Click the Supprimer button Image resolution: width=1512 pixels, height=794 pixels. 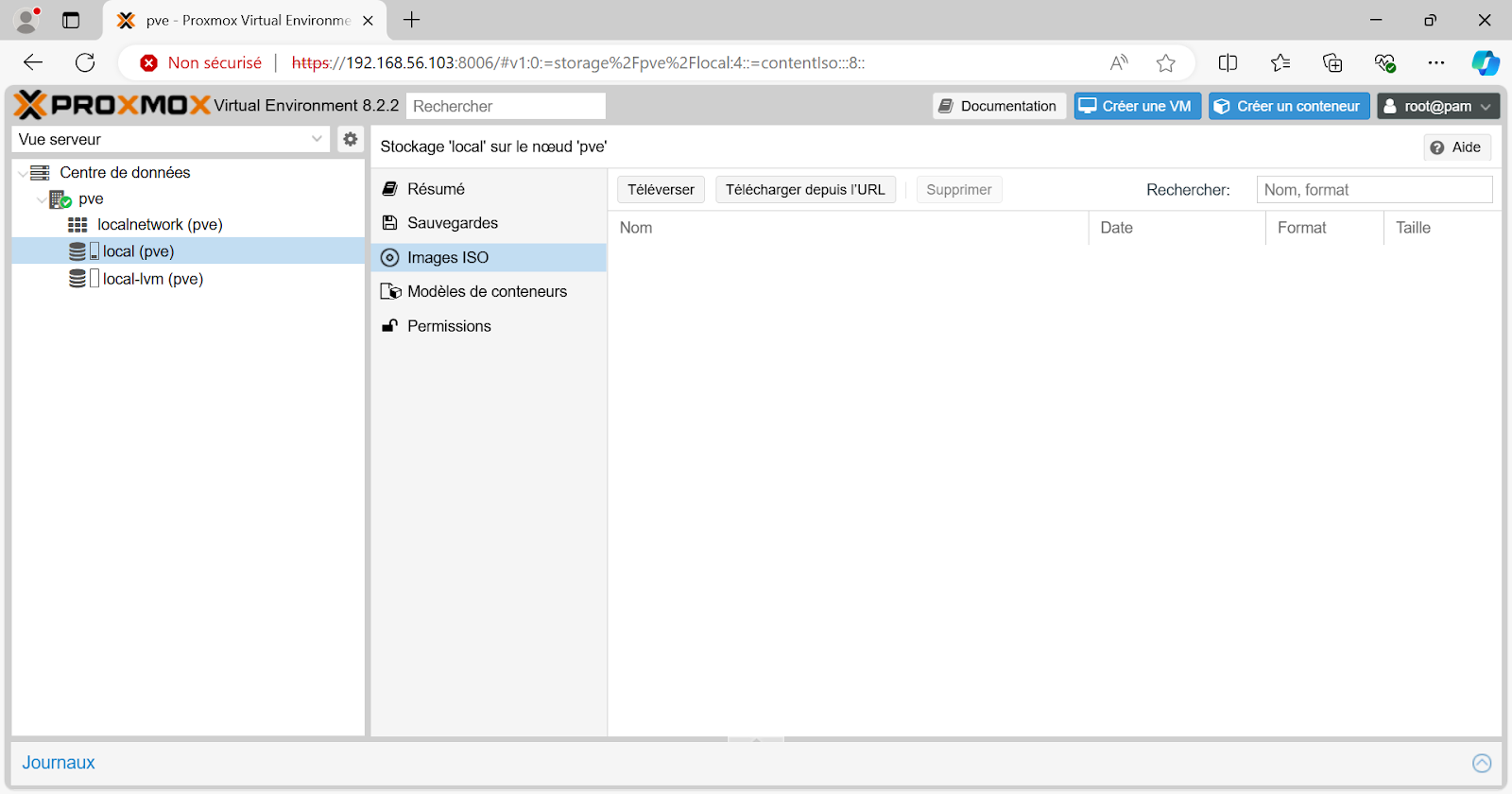(959, 189)
